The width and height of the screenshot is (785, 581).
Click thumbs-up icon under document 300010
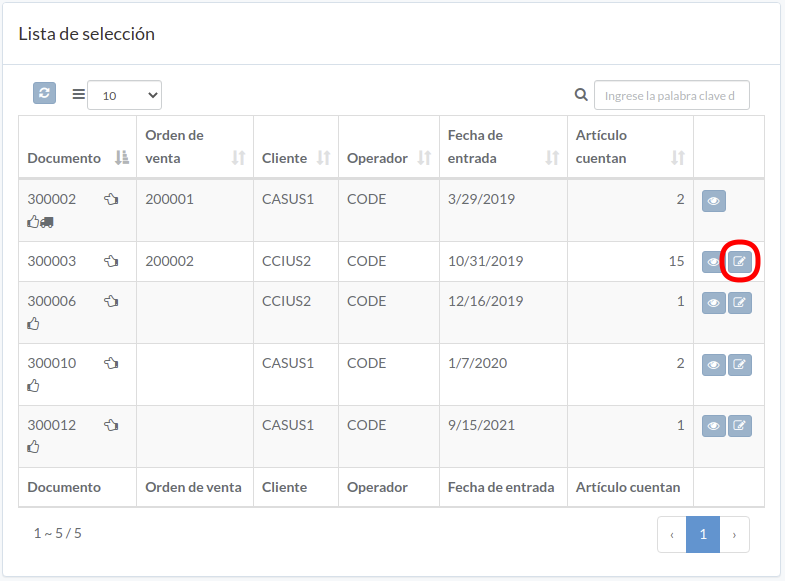[x=33, y=386]
